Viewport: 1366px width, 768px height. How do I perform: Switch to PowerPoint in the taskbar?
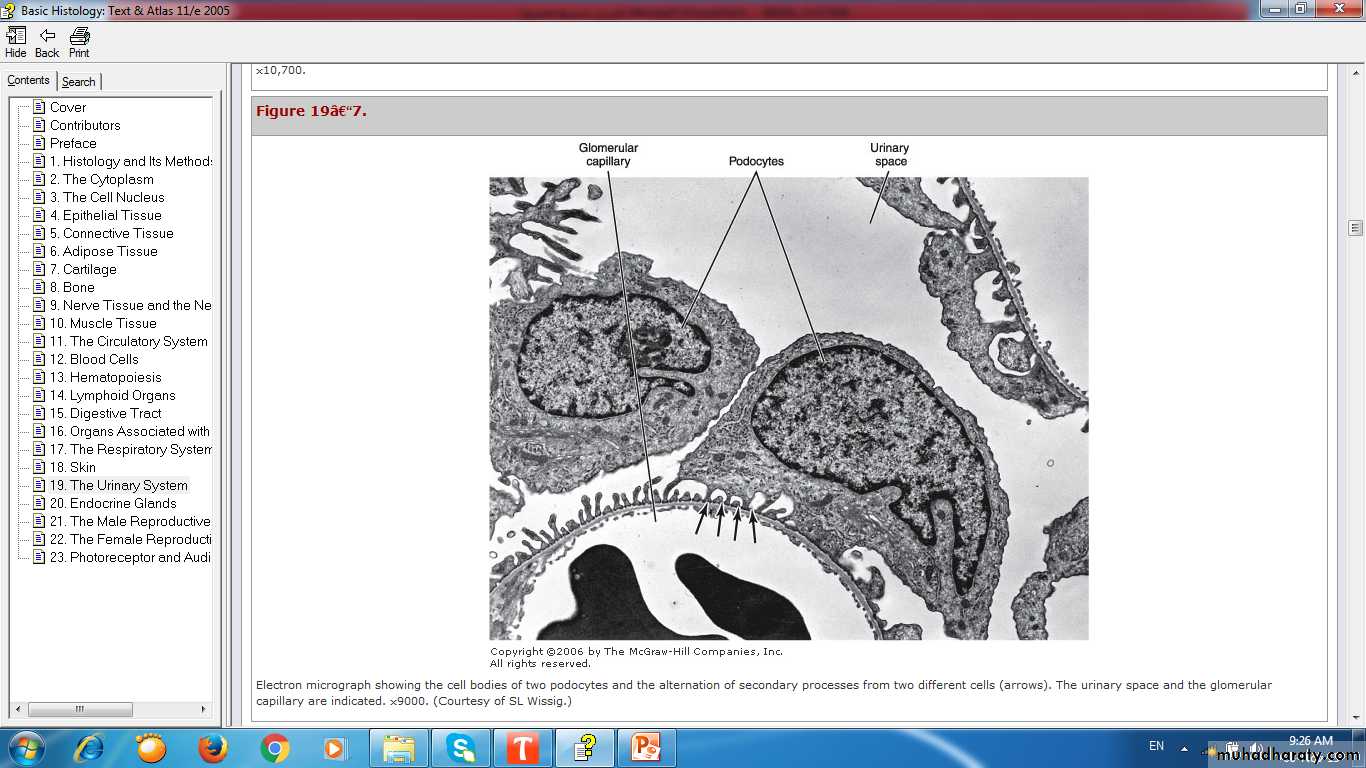point(646,748)
